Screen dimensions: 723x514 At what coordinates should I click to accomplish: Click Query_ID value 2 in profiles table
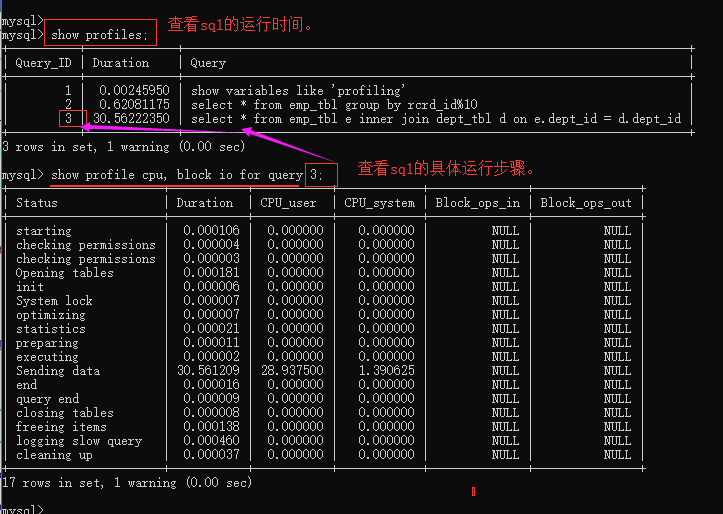tap(68, 105)
